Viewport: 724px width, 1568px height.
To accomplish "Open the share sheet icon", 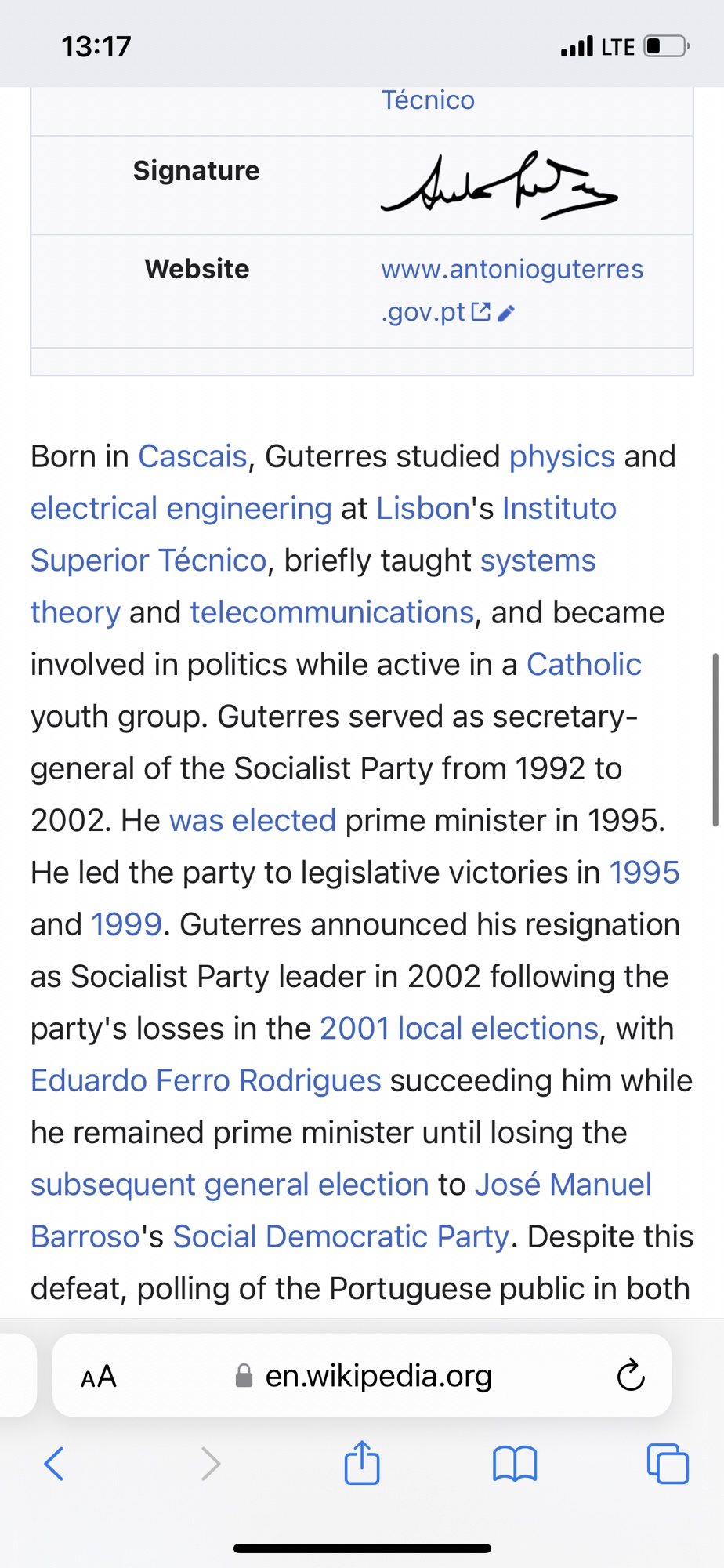I will 362,1462.
